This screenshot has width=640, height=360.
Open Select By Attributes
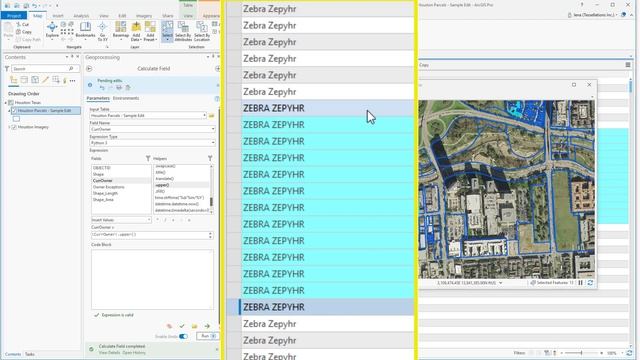pyautogui.click(x=183, y=31)
